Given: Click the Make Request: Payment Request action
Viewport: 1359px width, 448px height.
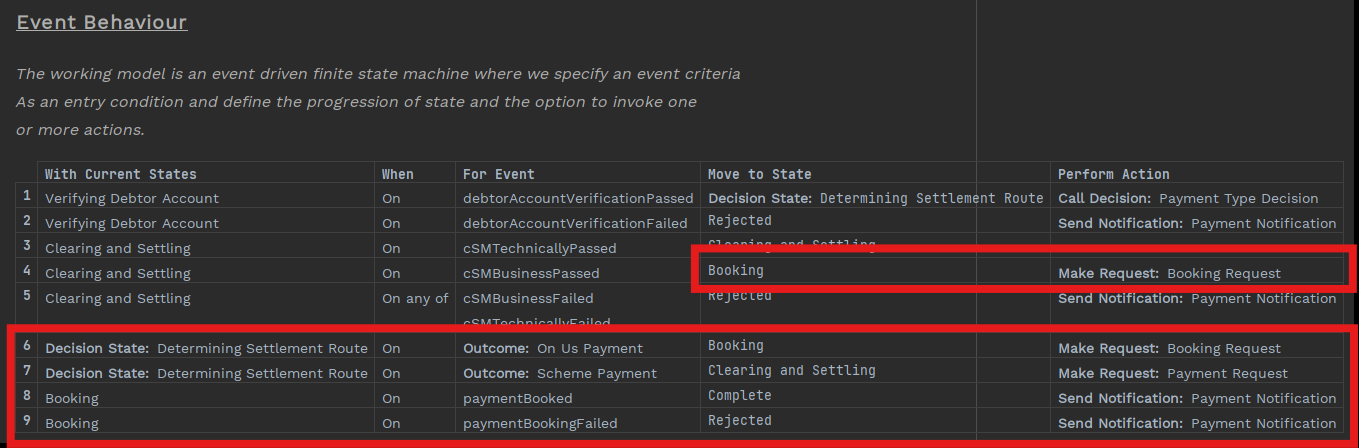Looking at the screenshot, I should point(1173,373).
